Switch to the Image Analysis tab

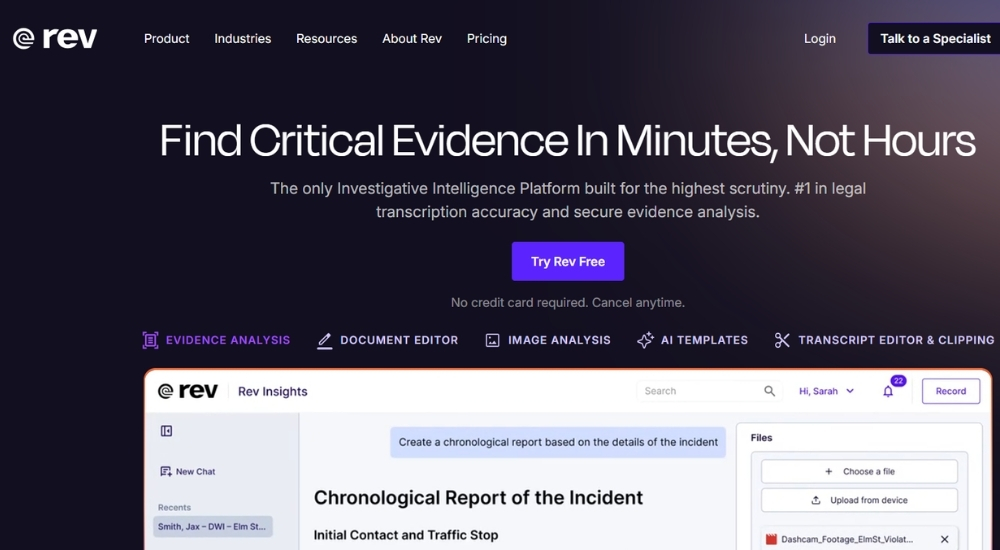548,340
